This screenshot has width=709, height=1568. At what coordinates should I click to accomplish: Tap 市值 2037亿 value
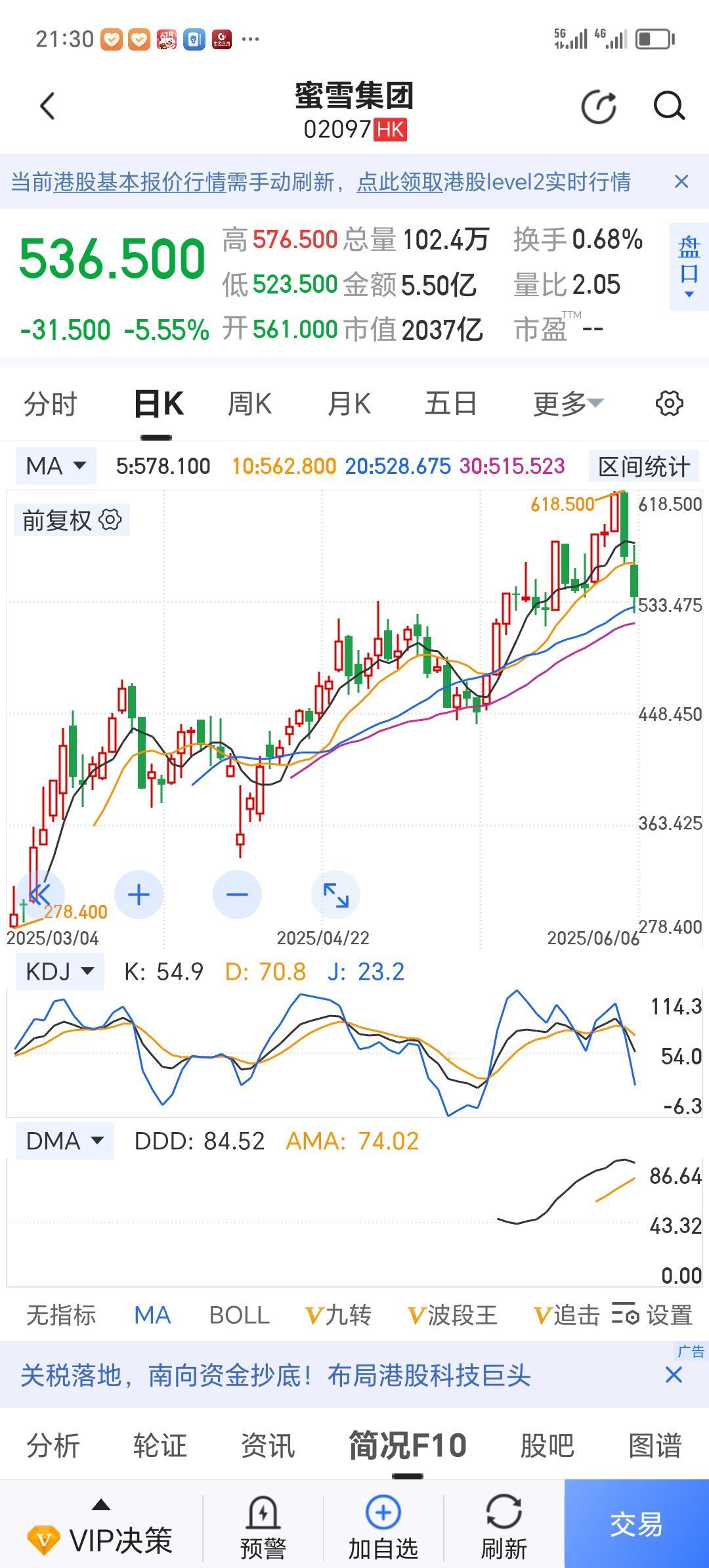414,330
